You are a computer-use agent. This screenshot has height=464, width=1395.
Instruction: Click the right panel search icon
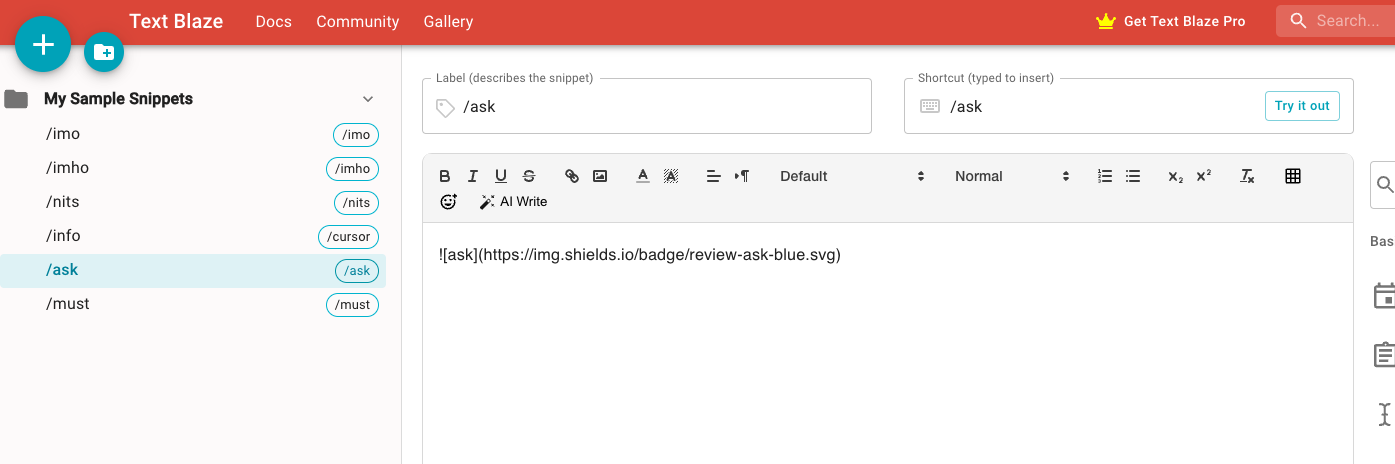coord(1385,184)
